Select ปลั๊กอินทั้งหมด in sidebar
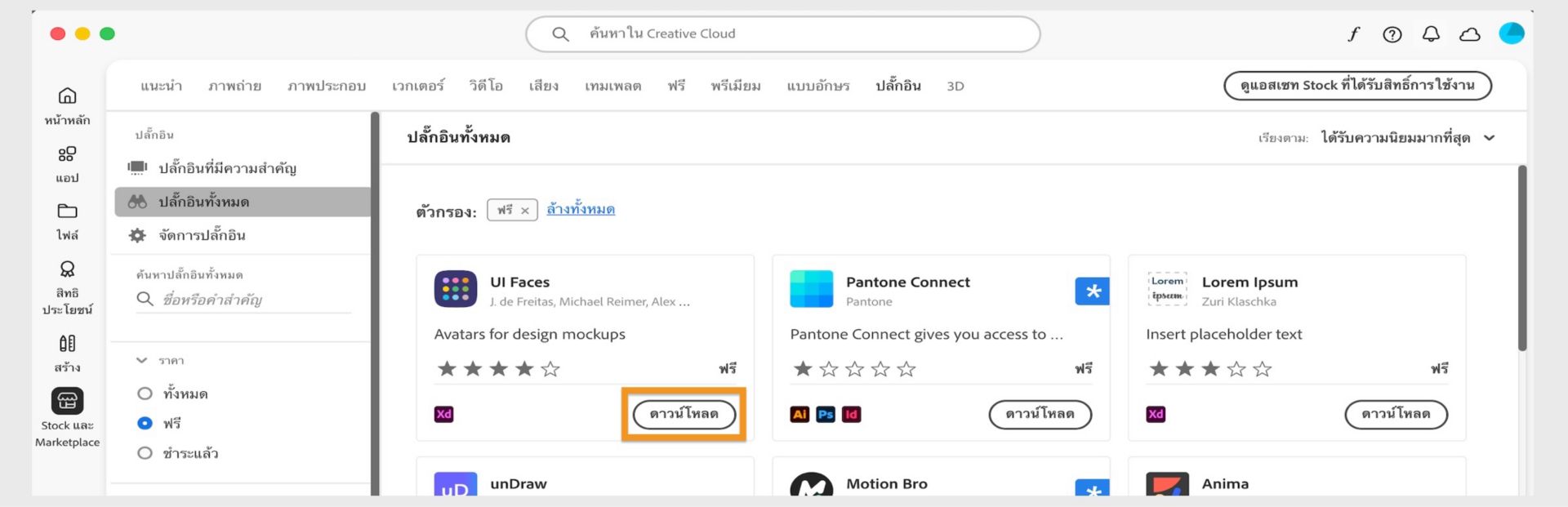 242,202
